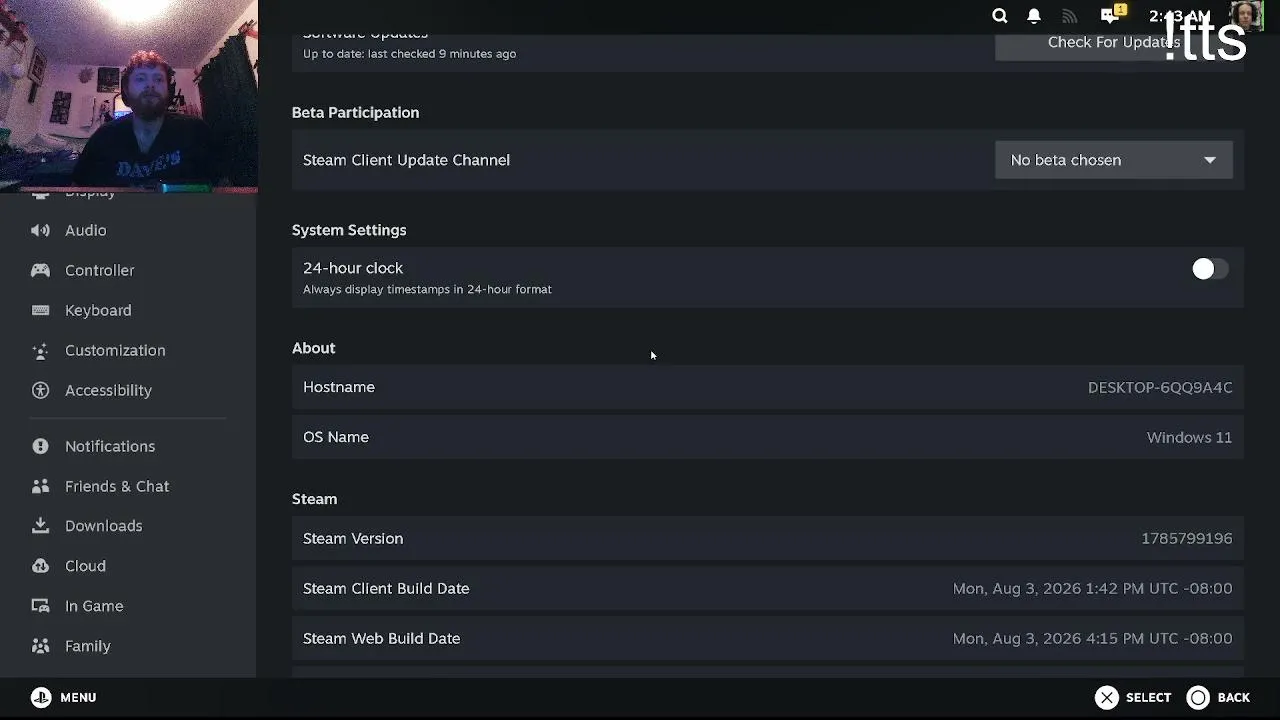Open the Audio settings speaker icon
The height and width of the screenshot is (720, 1280).
(x=40, y=230)
